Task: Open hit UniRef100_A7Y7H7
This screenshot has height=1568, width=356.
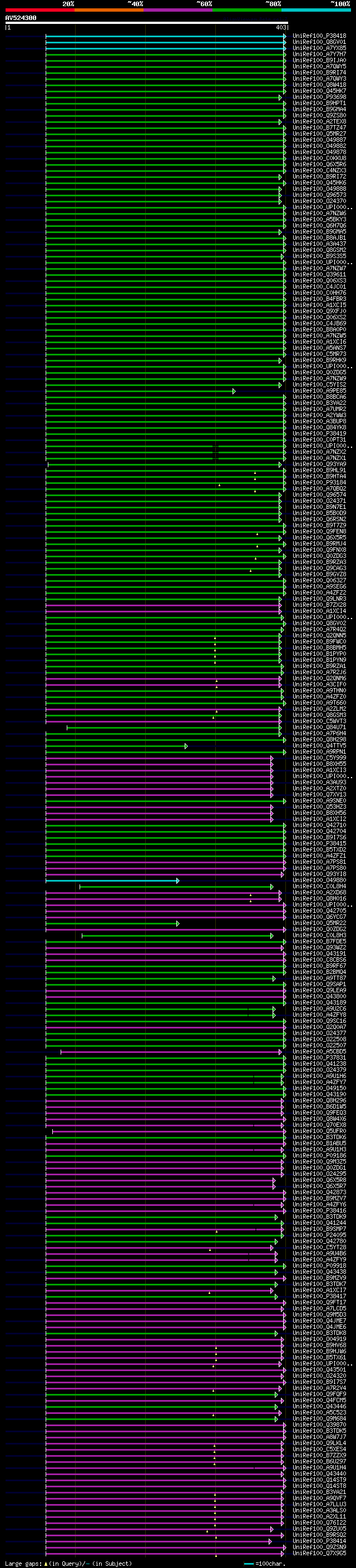Action: coord(319,54)
